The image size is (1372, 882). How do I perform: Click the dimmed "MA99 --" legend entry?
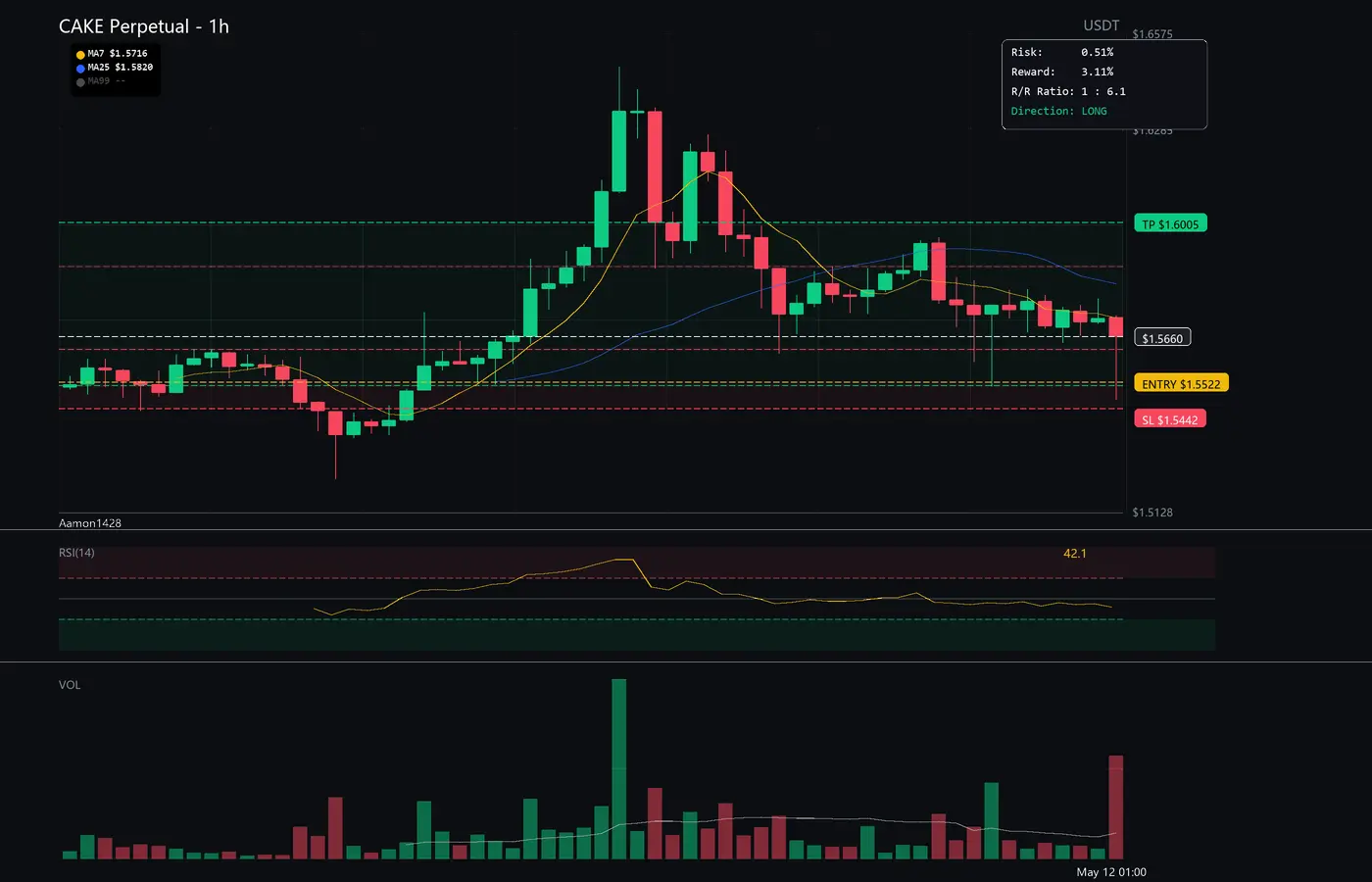[107, 81]
